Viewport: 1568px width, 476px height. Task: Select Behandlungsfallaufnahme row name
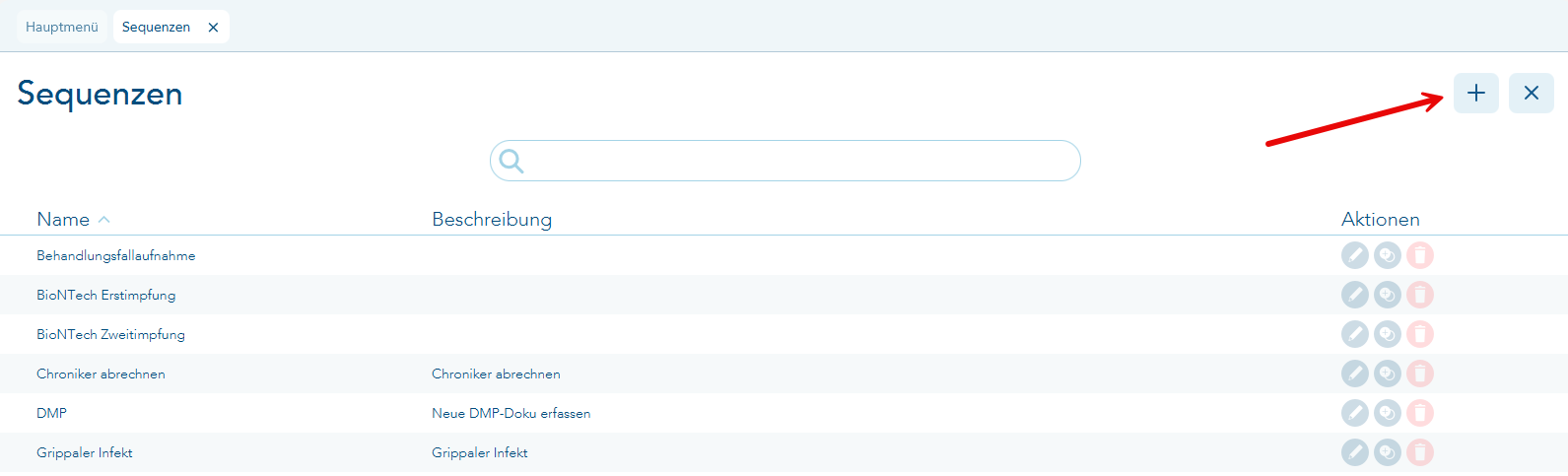(116, 255)
